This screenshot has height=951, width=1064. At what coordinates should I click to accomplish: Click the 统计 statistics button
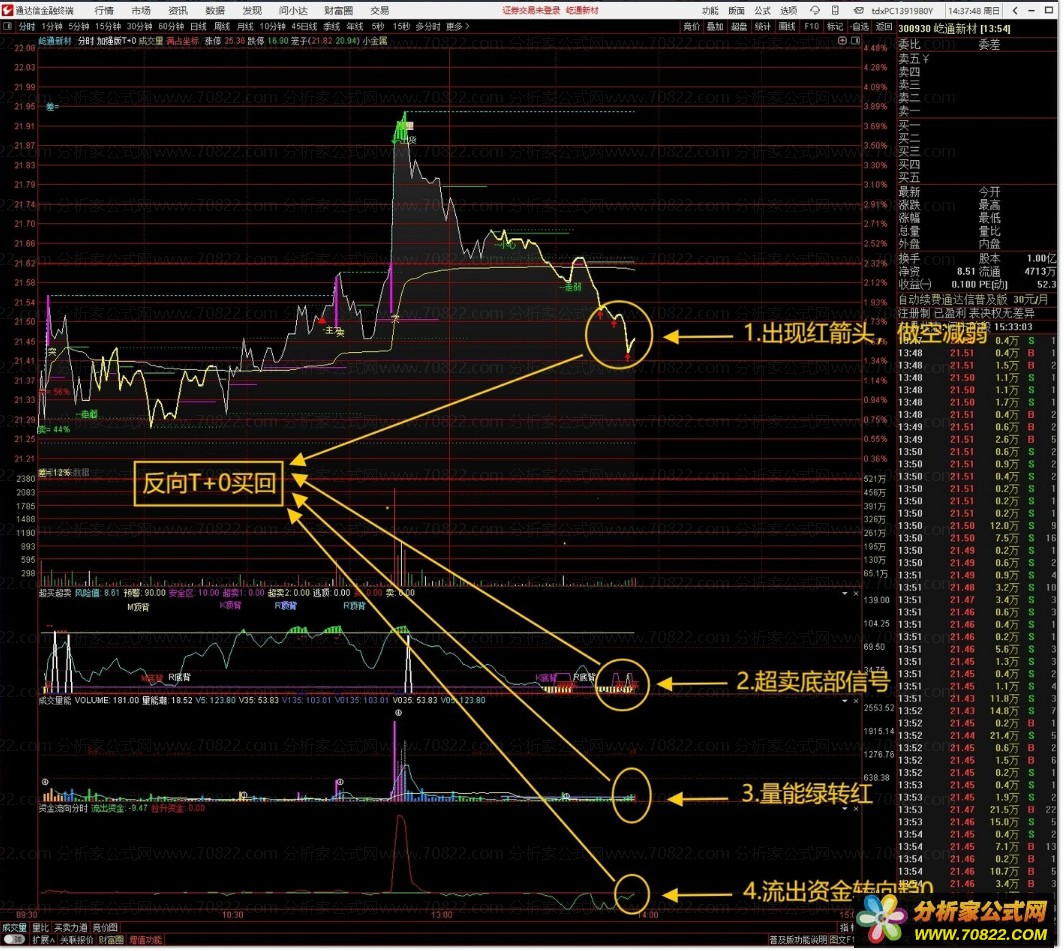tap(763, 26)
